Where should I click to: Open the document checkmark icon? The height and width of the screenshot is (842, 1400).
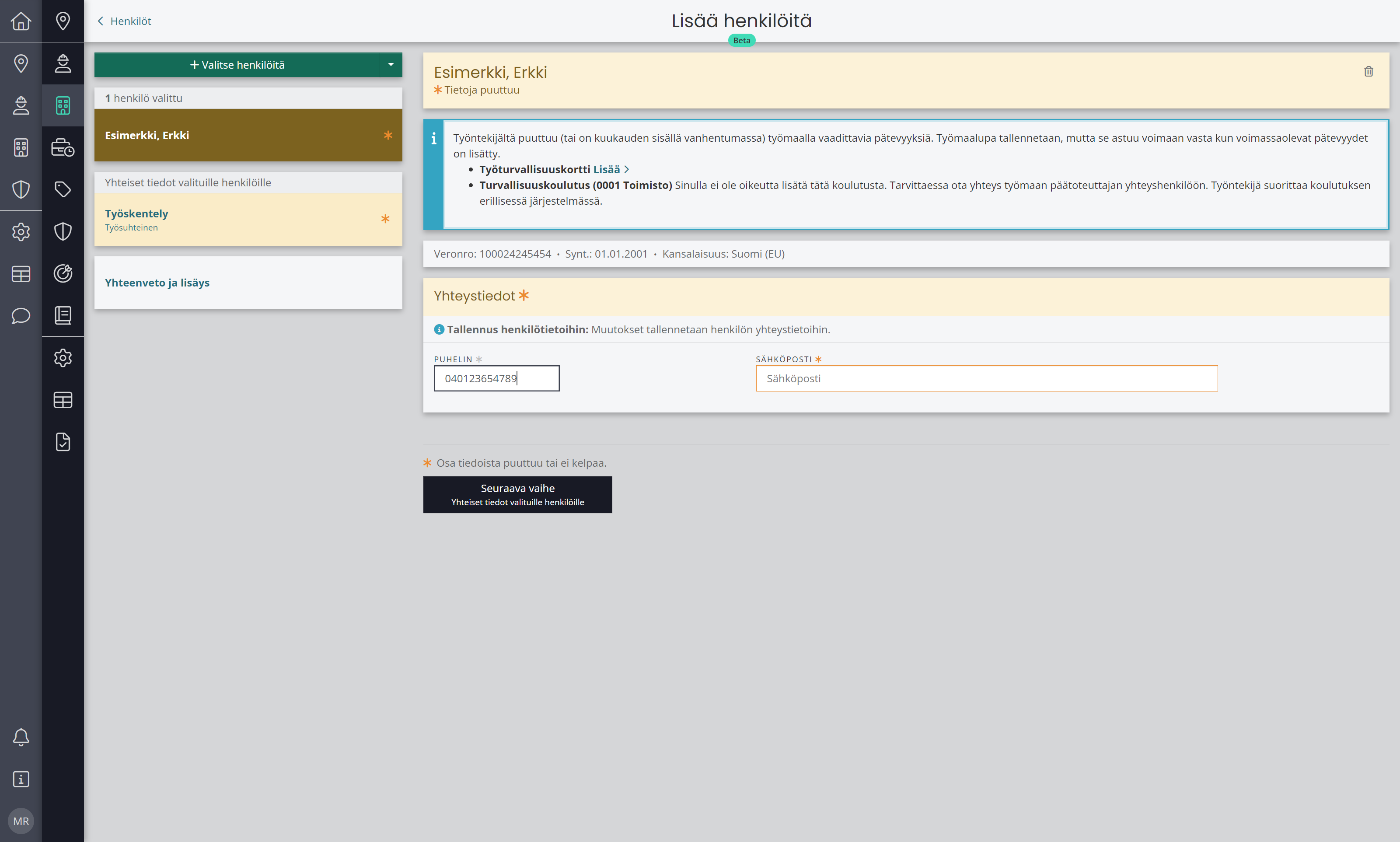tap(63, 441)
